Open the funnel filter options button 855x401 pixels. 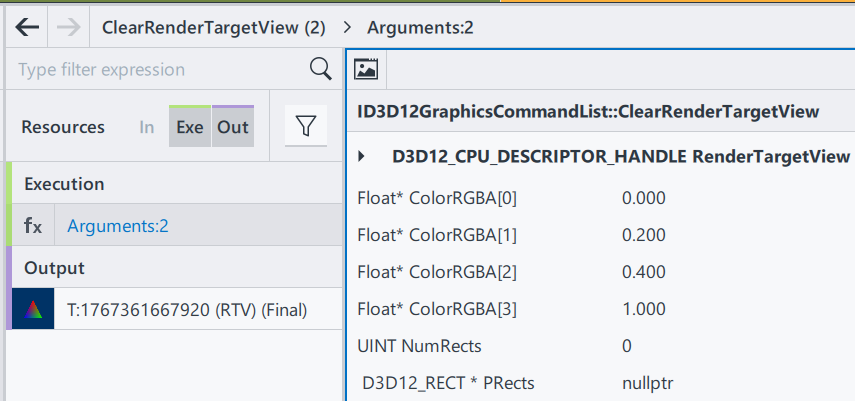pyautogui.click(x=306, y=127)
